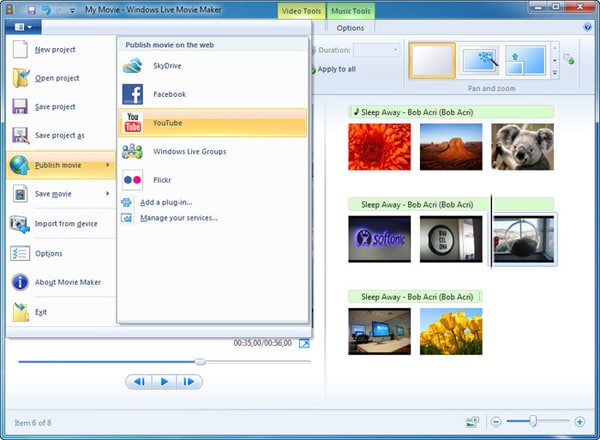The height and width of the screenshot is (440, 600).
Task: Switch to the Video Tools tab
Action: point(301,11)
